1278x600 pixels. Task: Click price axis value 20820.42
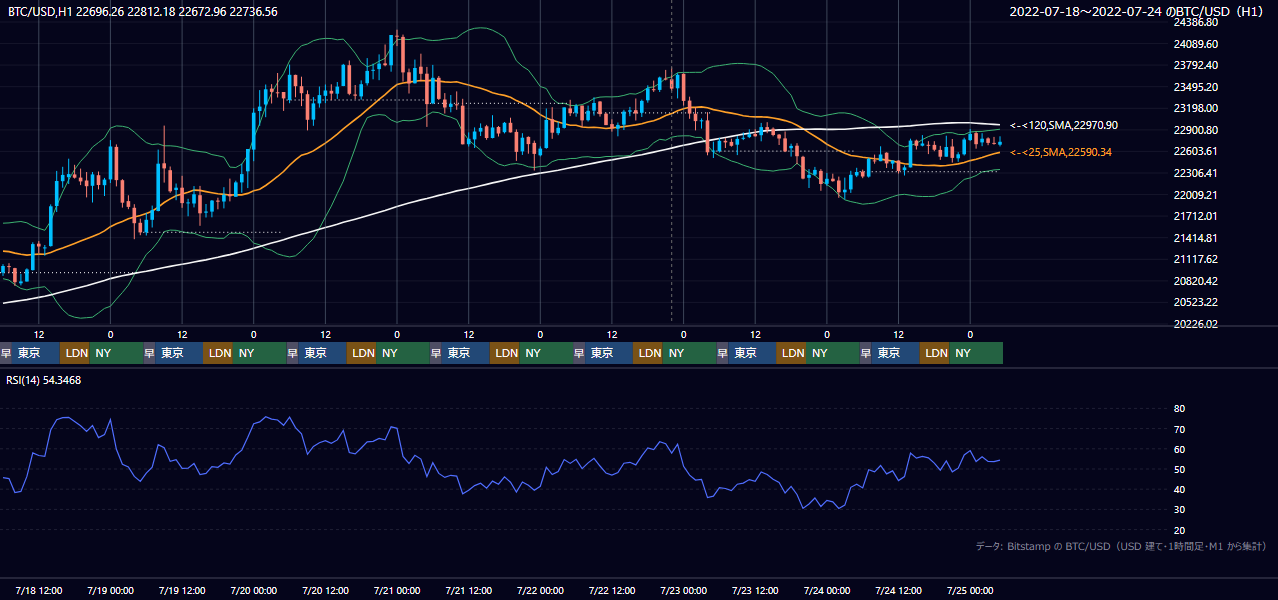[x=1196, y=281]
